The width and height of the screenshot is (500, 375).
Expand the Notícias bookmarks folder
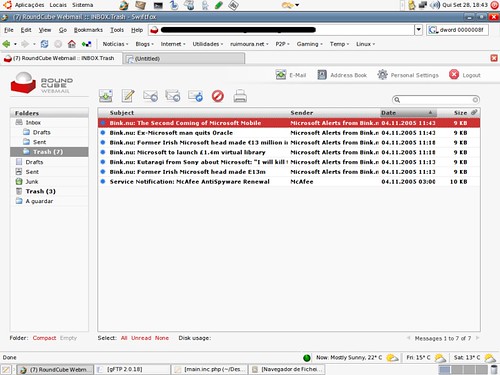click(115, 44)
